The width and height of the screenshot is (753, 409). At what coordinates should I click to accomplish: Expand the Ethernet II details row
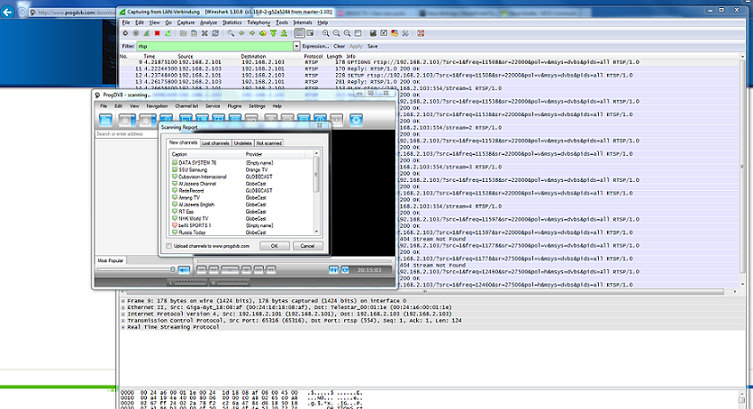[x=121, y=307]
